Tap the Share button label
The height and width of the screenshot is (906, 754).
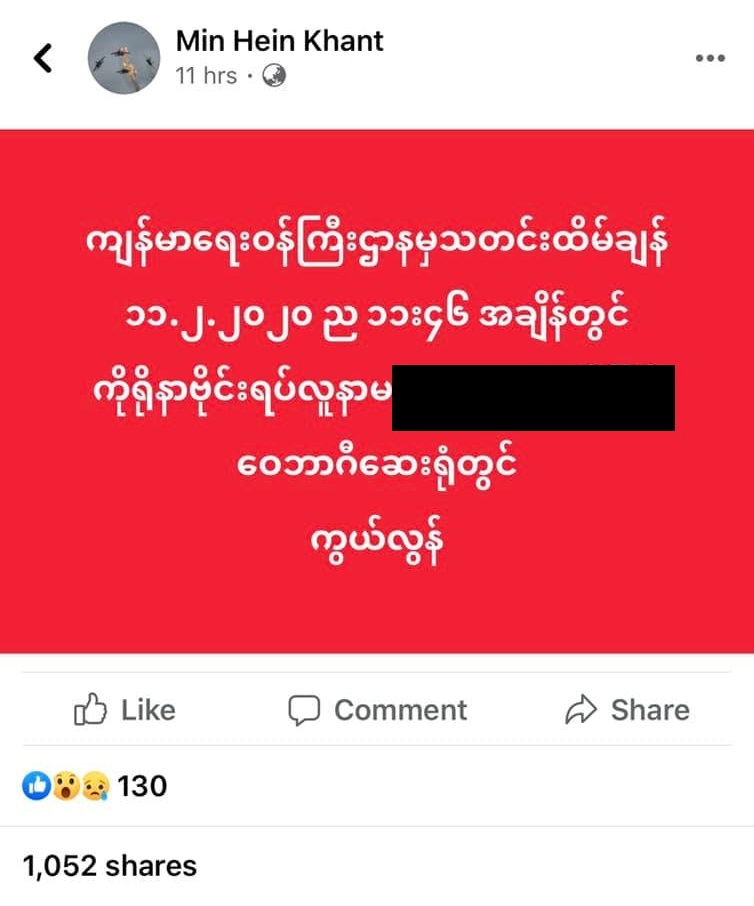point(651,710)
